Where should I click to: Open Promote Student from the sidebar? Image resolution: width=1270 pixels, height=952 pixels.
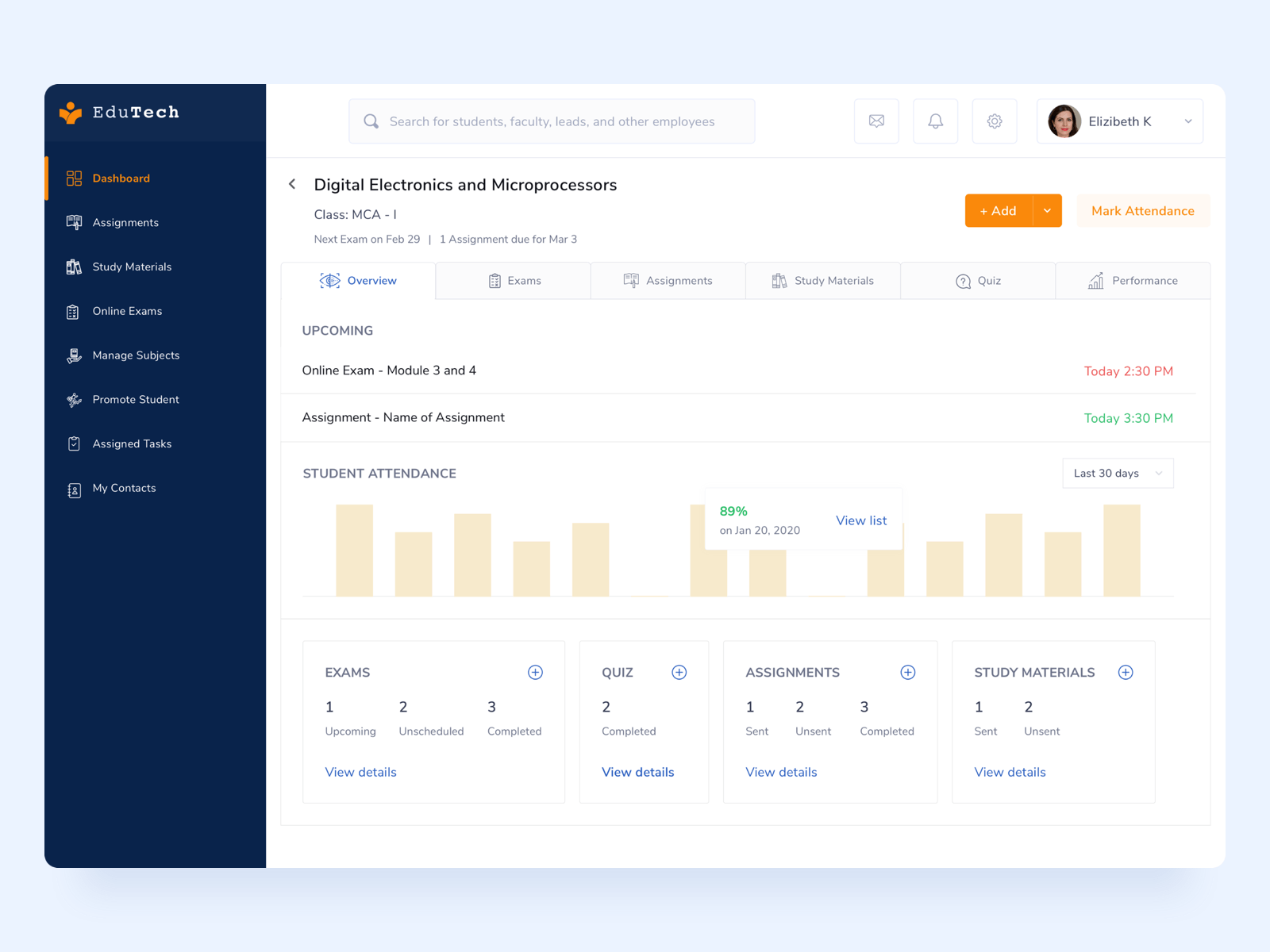click(135, 399)
